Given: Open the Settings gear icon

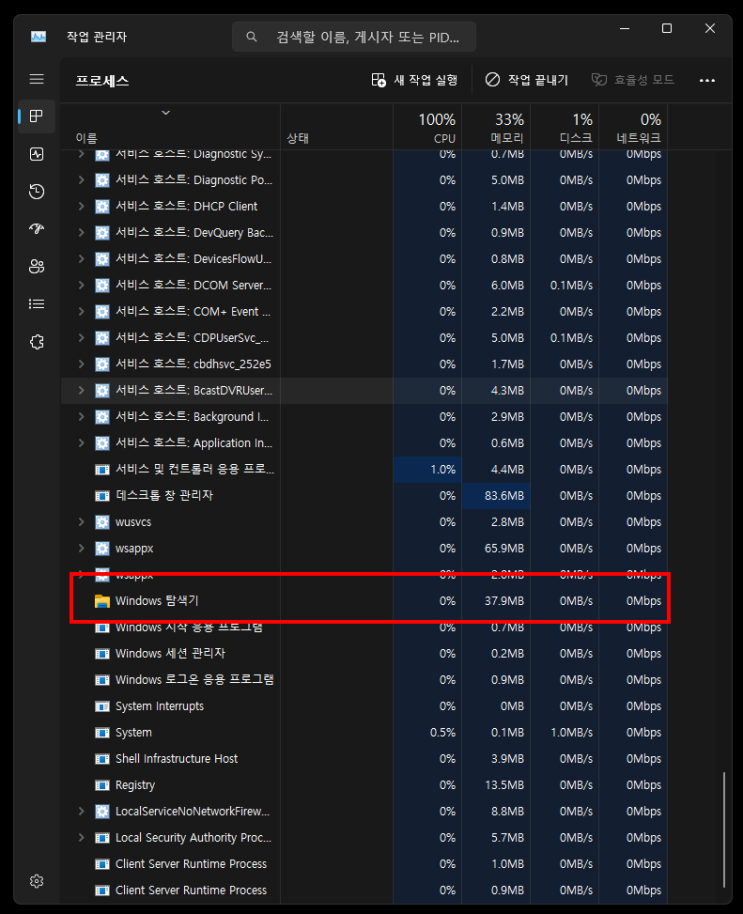Looking at the screenshot, I should point(37,881).
